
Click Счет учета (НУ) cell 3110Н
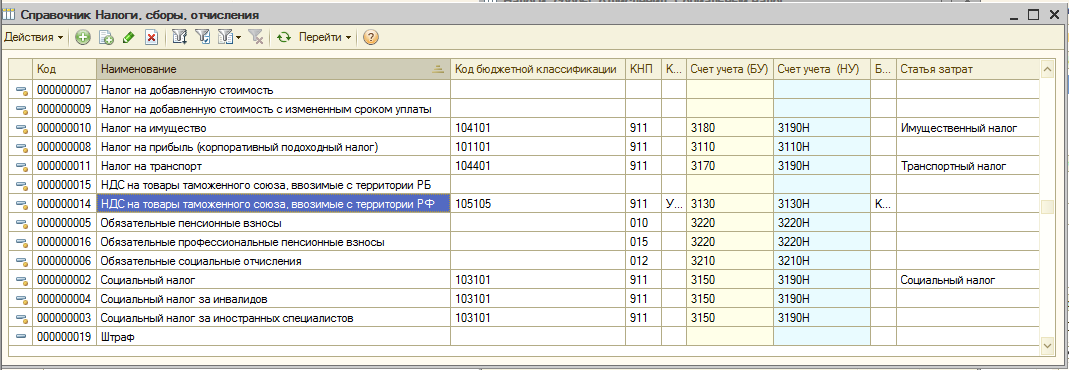822,147
